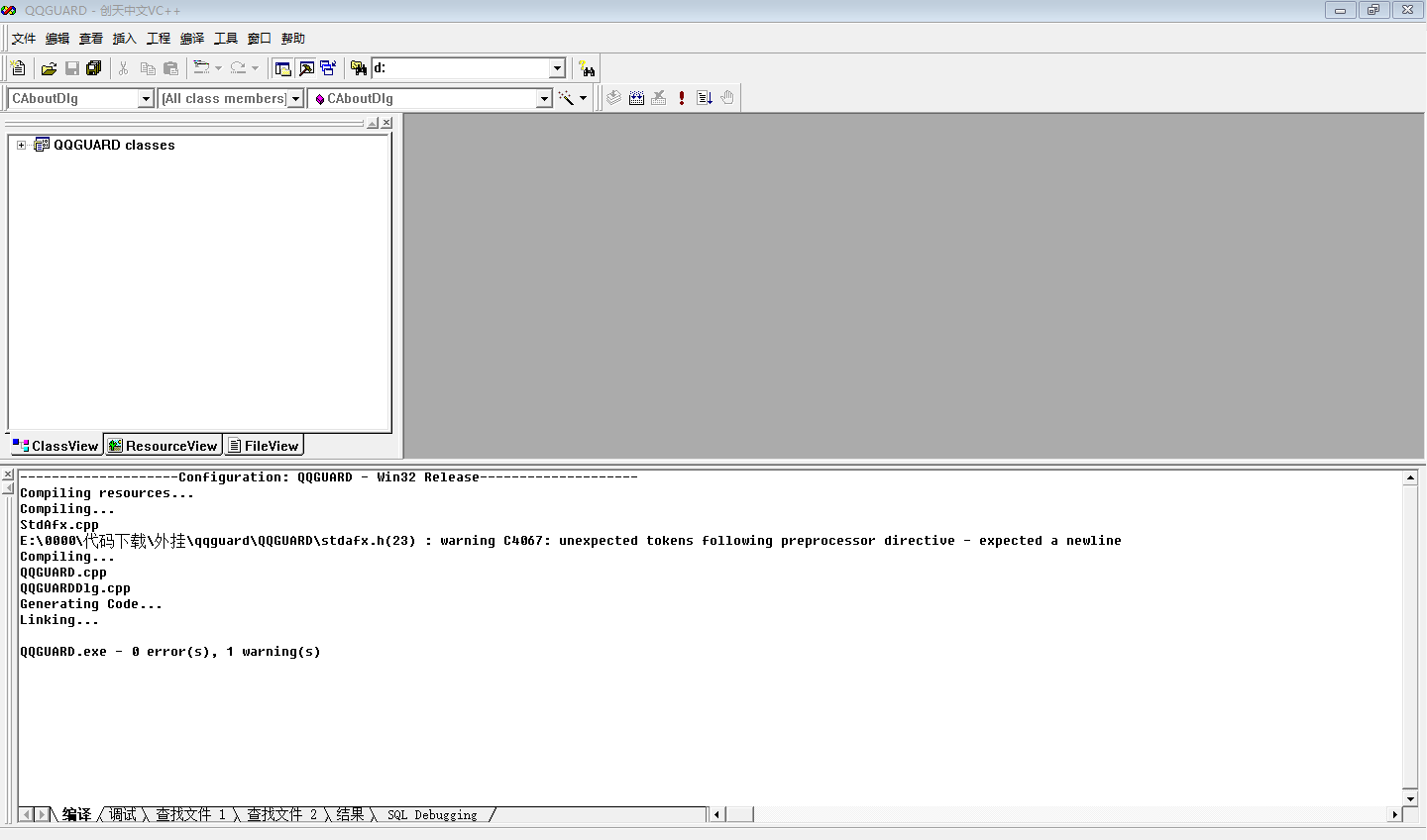The image size is (1427, 840).
Task: Open the All class members dropdown
Action: click(x=295, y=98)
